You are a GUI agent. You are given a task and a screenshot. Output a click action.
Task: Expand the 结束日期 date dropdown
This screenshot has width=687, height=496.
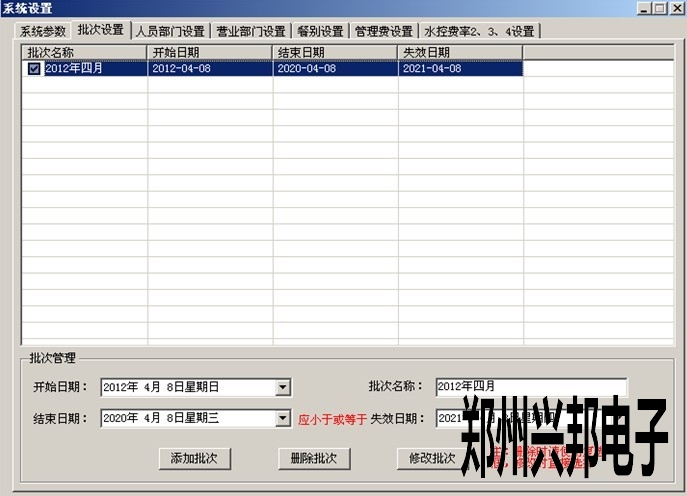click(x=283, y=418)
